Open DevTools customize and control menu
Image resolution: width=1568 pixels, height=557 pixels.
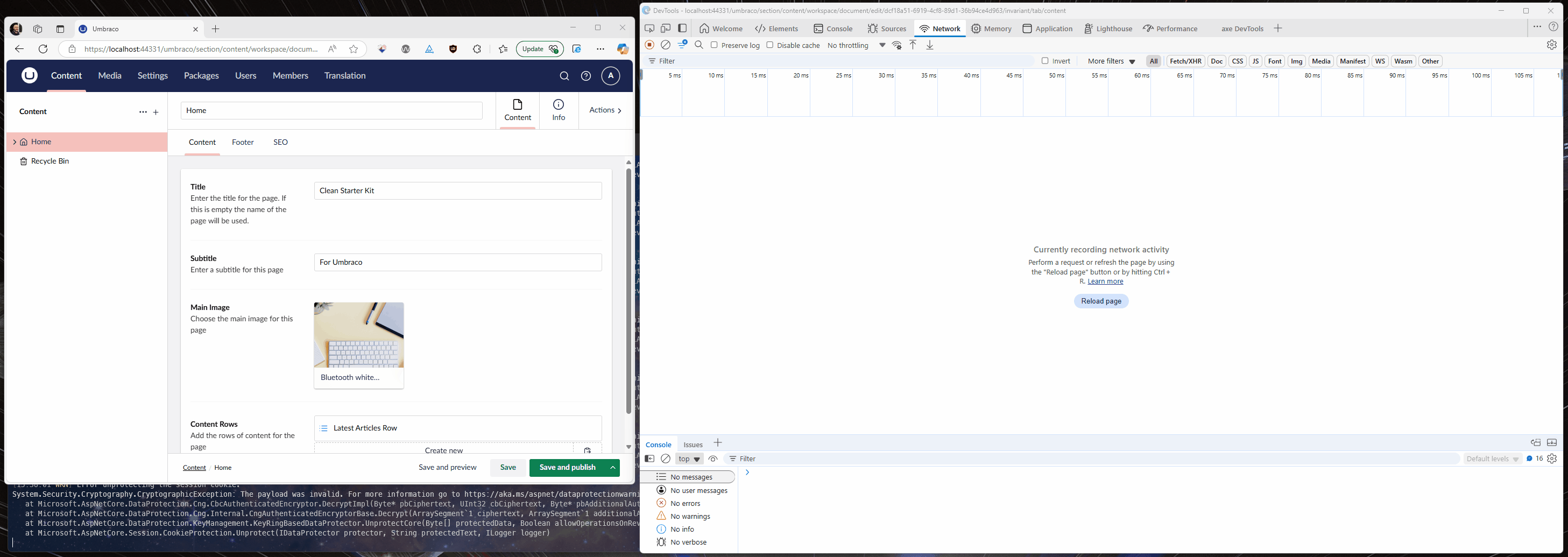(x=1537, y=27)
